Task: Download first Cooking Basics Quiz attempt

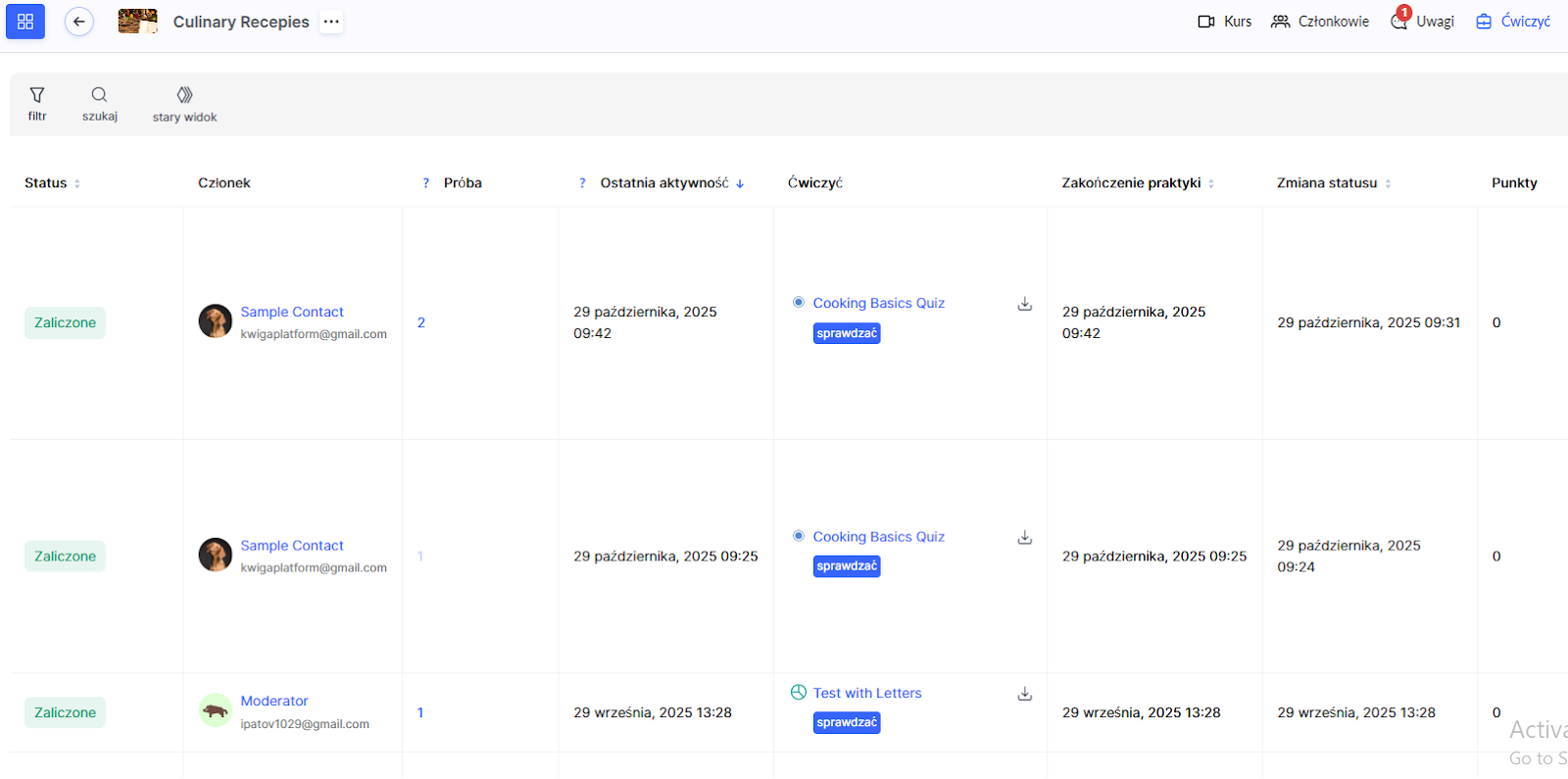Action: 1024,304
